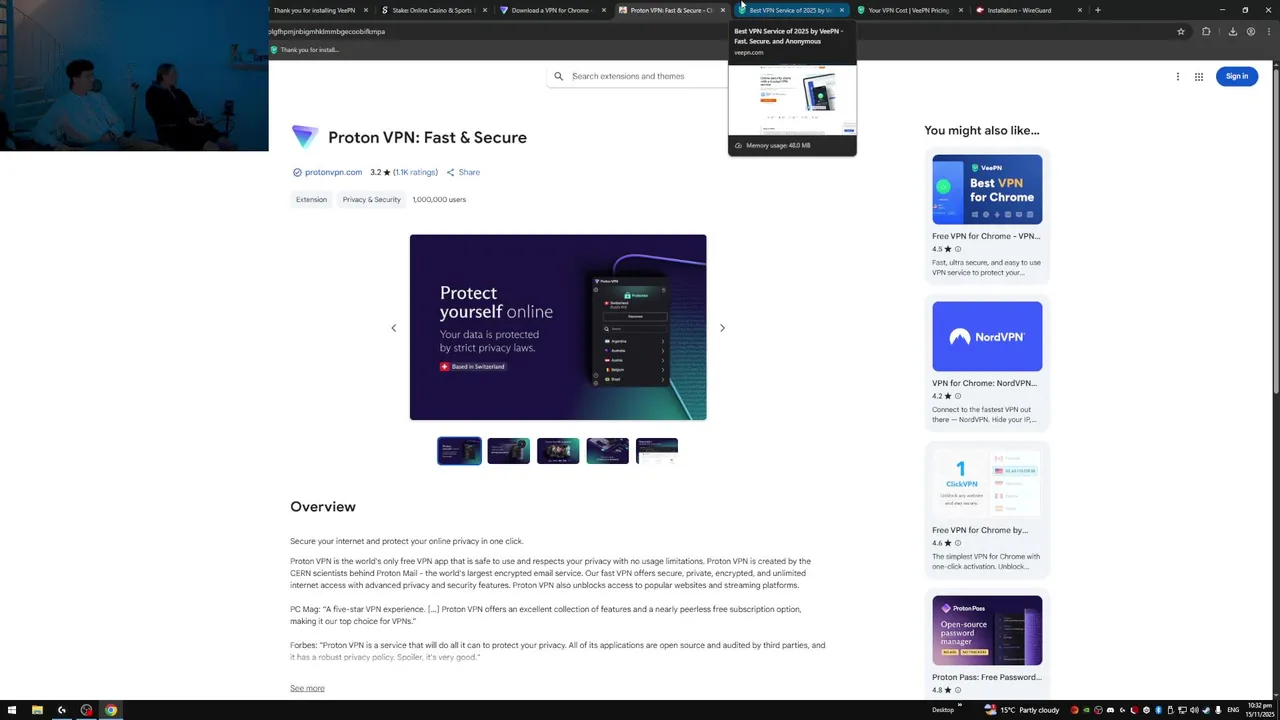1280x720 pixels.
Task: Open File Explorer from the taskbar
Action: [37, 710]
